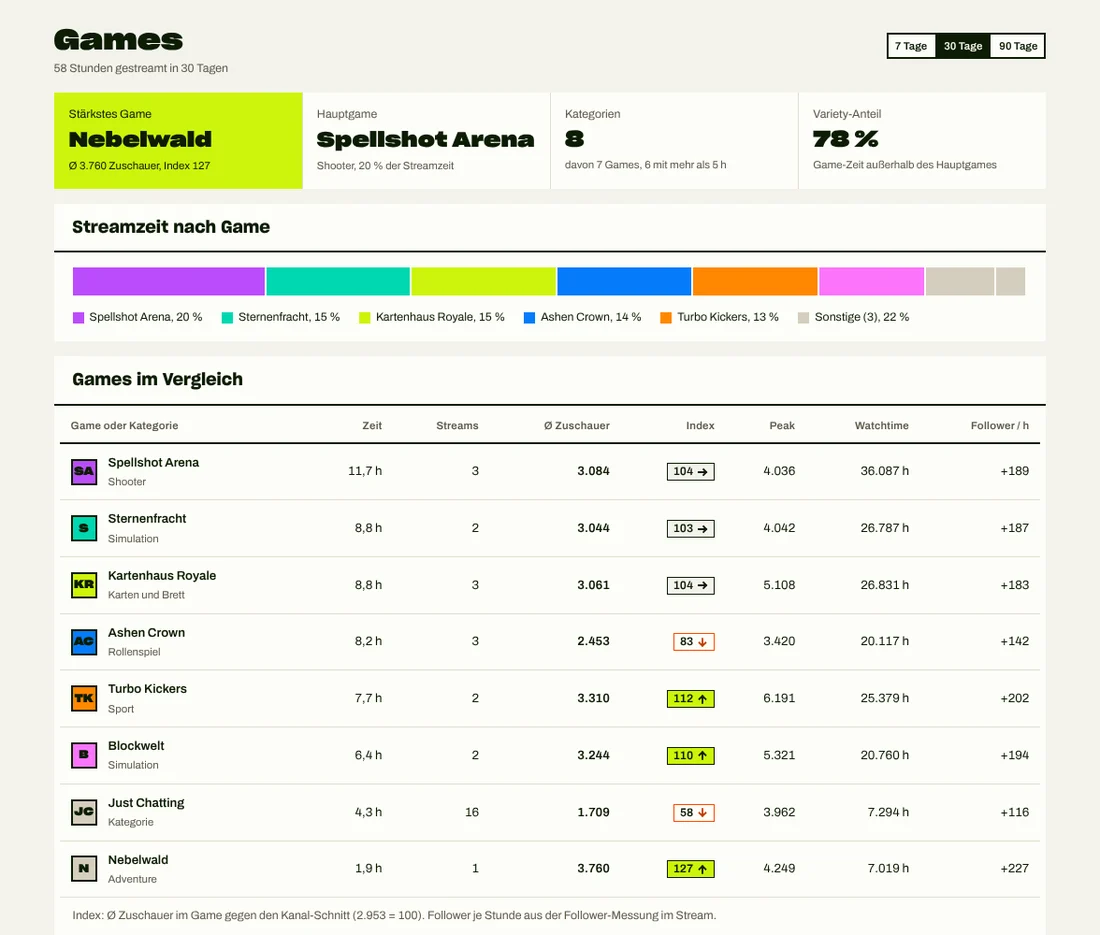Click the Index footnote text below table
Screen dimensions: 1100x935
point(394,915)
